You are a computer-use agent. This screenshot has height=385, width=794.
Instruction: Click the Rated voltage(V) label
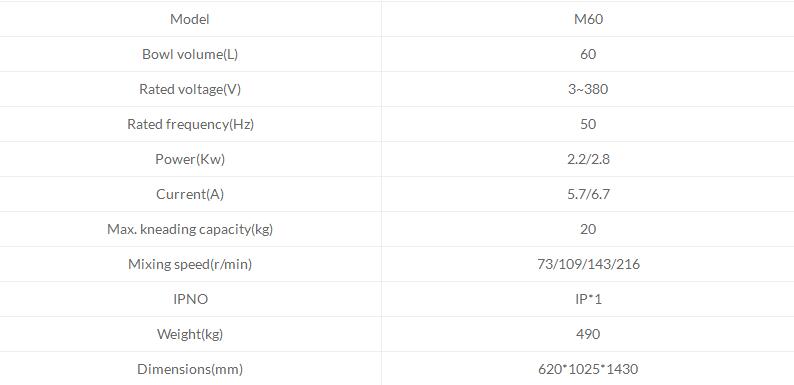click(190, 89)
